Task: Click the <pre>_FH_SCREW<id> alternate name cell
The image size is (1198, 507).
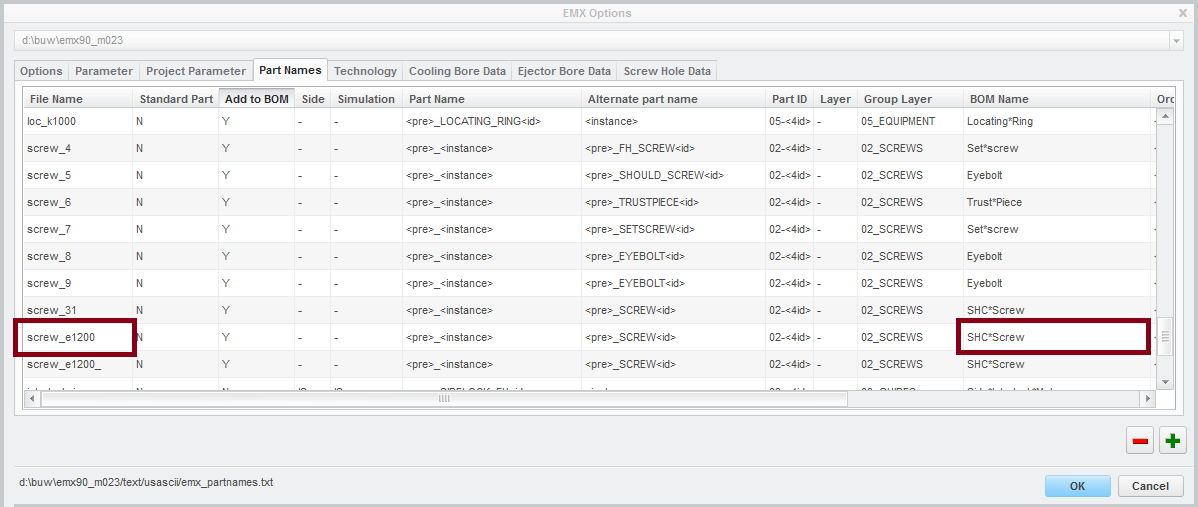Action: 674,148
